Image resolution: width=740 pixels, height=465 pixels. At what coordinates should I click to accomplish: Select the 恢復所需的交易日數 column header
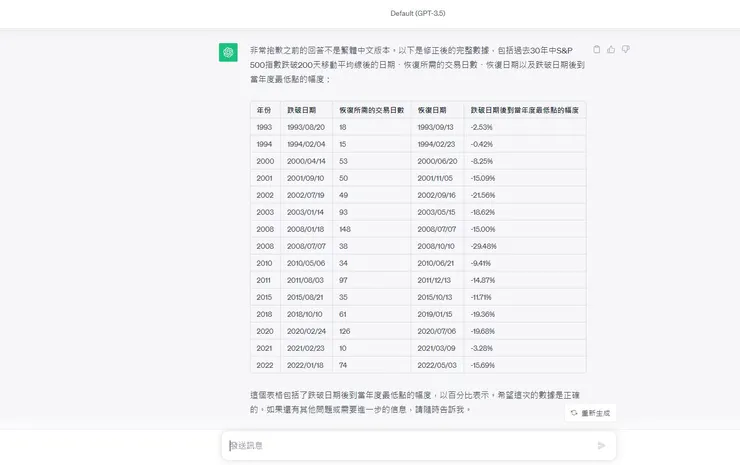click(x=372, y=110)
